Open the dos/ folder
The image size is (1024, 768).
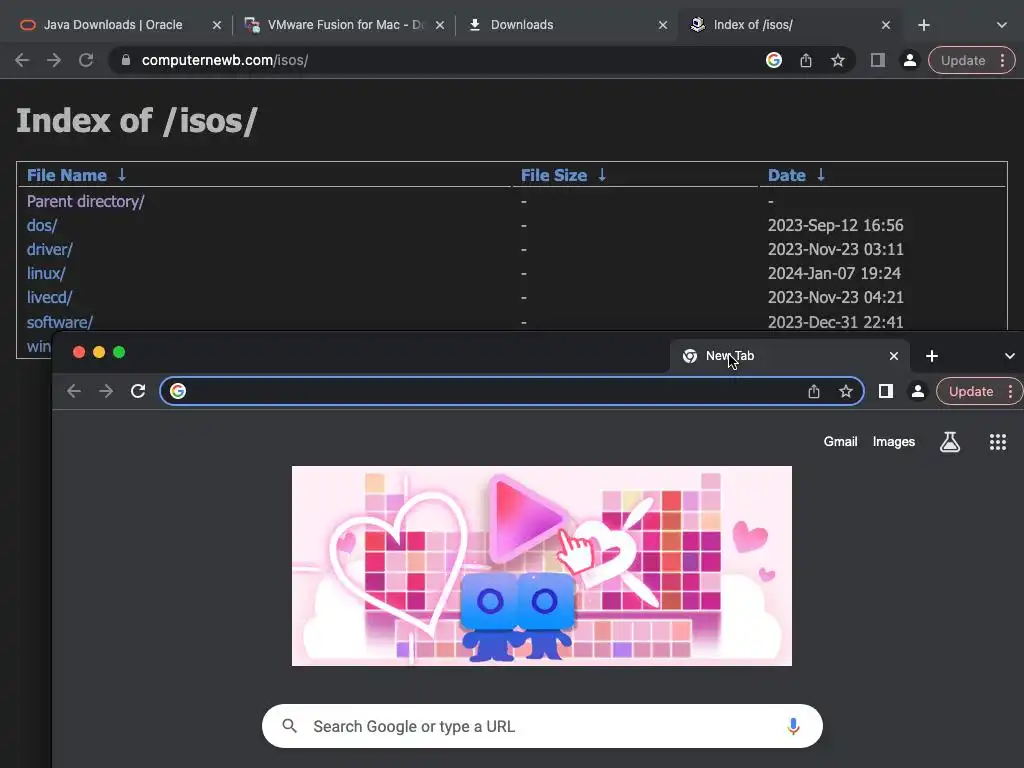click(x=42, y=225)
